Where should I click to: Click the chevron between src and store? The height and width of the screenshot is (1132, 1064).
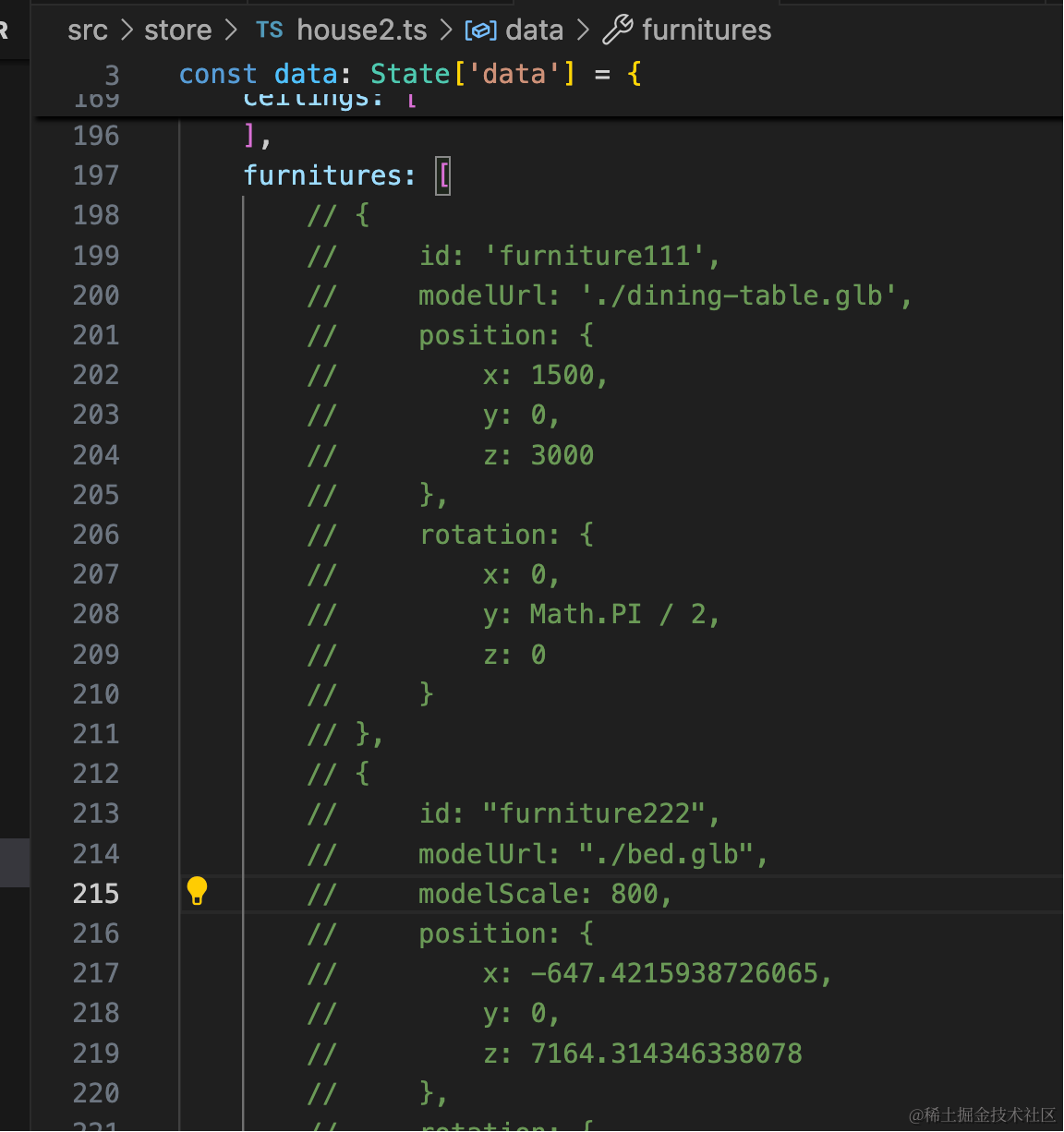pos(127,30)
